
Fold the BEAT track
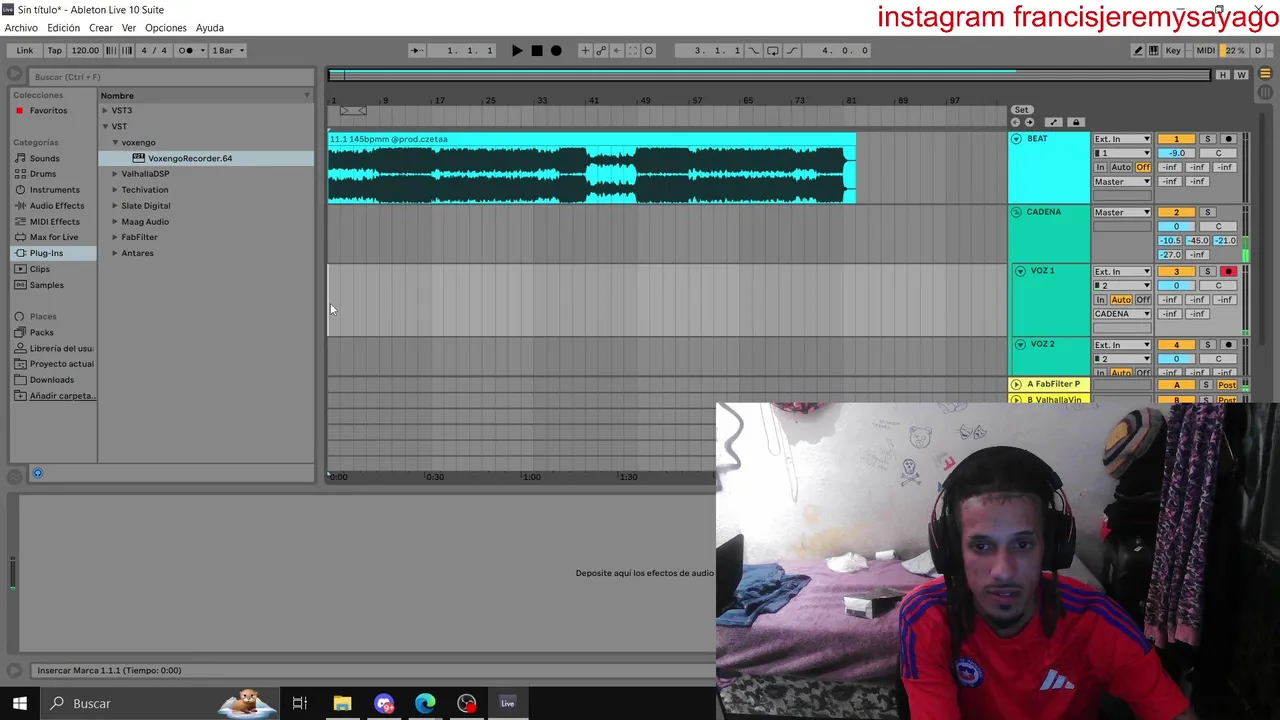click(x=1016, y=139)
